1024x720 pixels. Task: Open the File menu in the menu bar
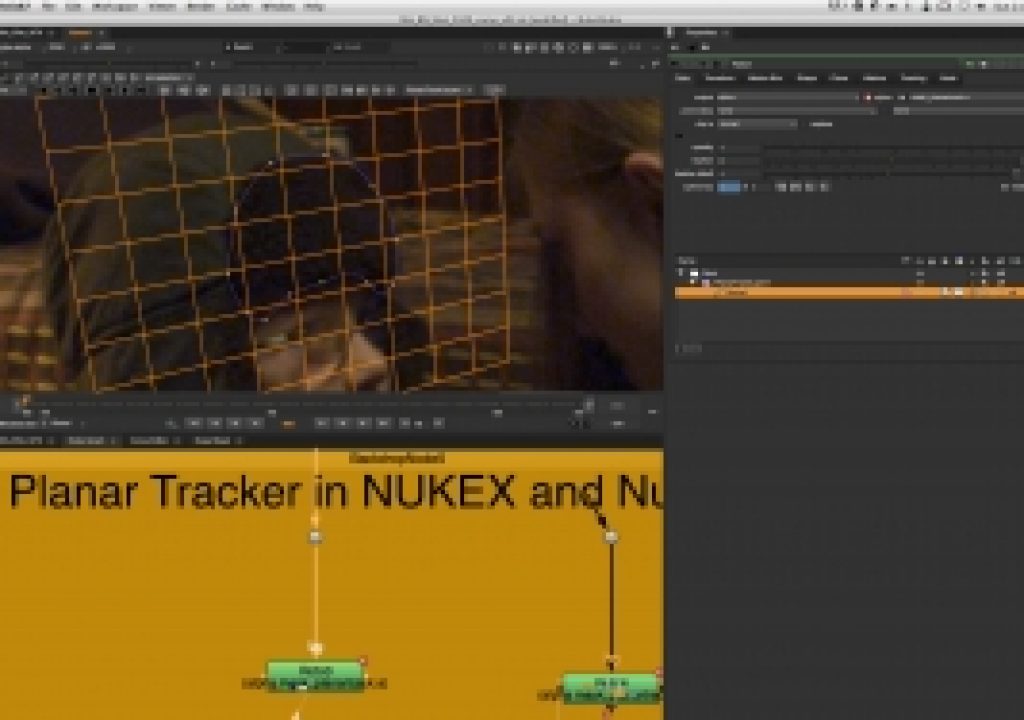coord(48,7)
